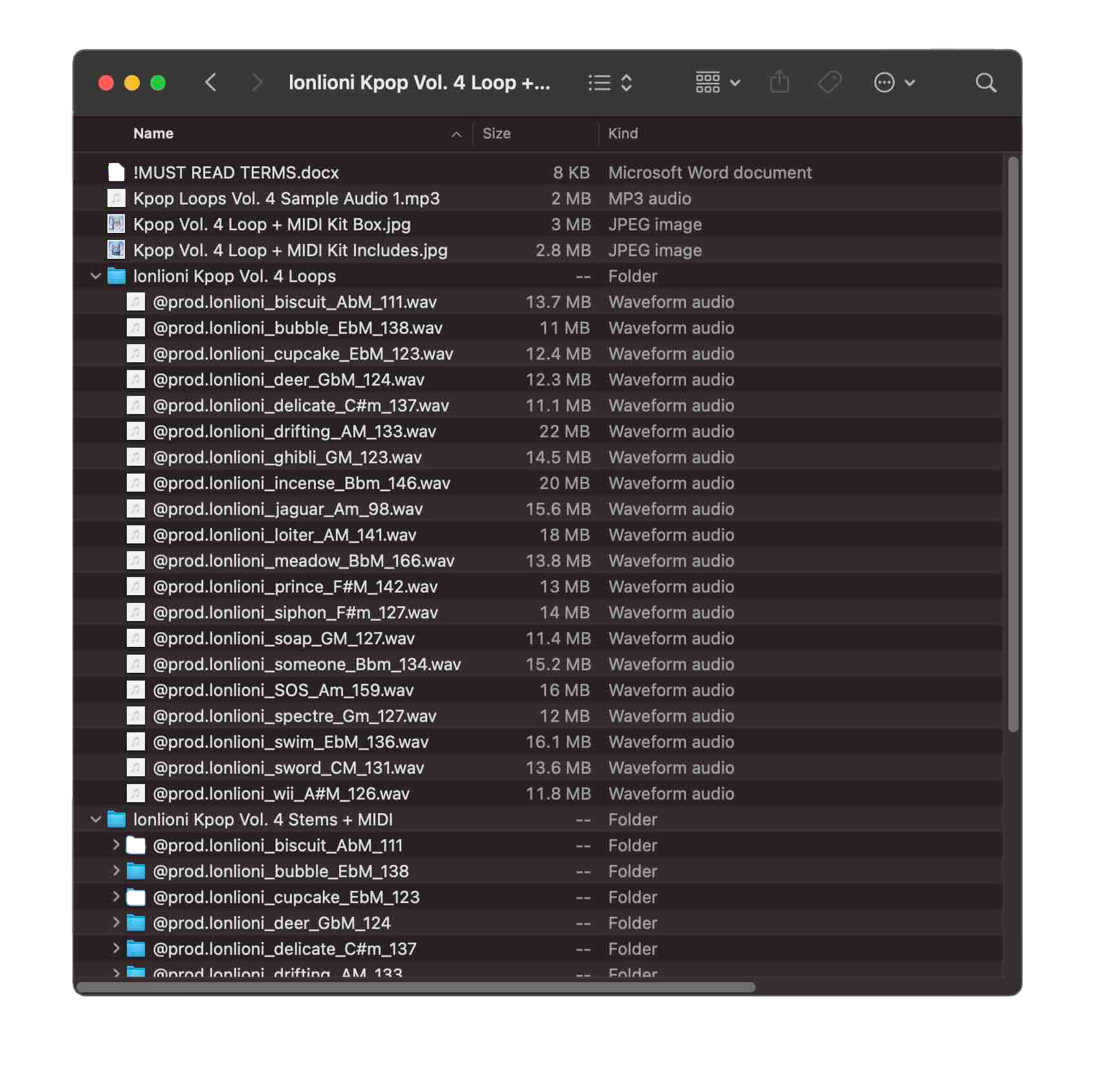Click the Finder search magnifier icon
The width and height of the screenshot is (1095, 1092).
point(985,83)
